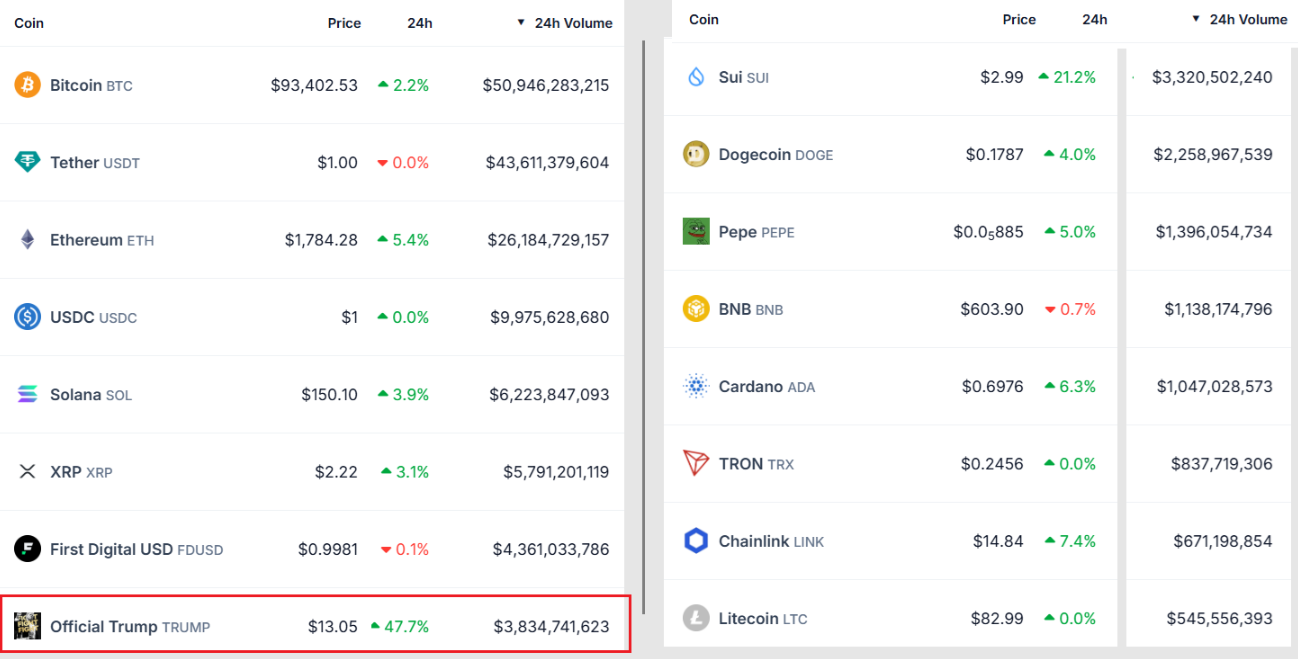The width and height of the screenshot is (1298, 659).
Task: Sort left table by 24h Volume arrow
Action: coord(521,22)
